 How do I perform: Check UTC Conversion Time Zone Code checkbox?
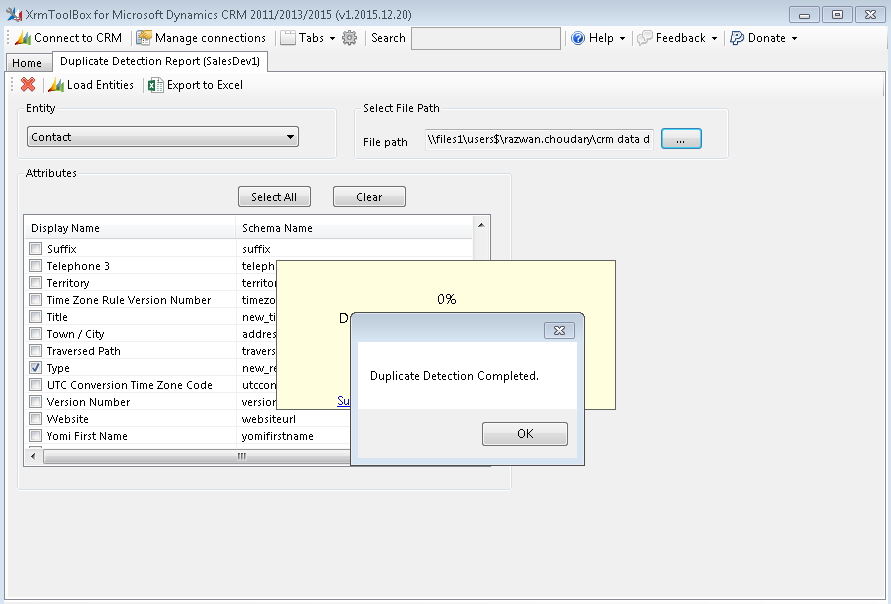pyautogui.click(x=36, y=385)
